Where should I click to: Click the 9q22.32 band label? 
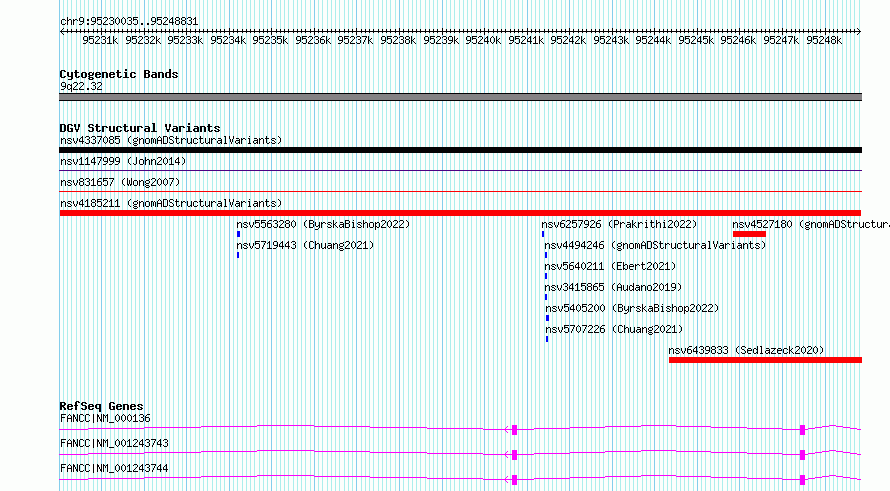[x=81, y=86]
